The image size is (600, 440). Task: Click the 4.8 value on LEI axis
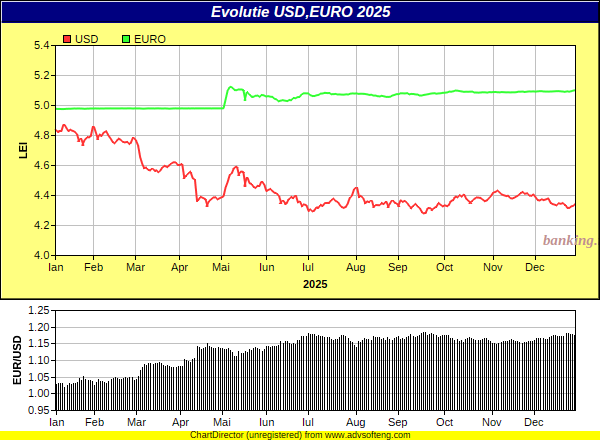42,135
